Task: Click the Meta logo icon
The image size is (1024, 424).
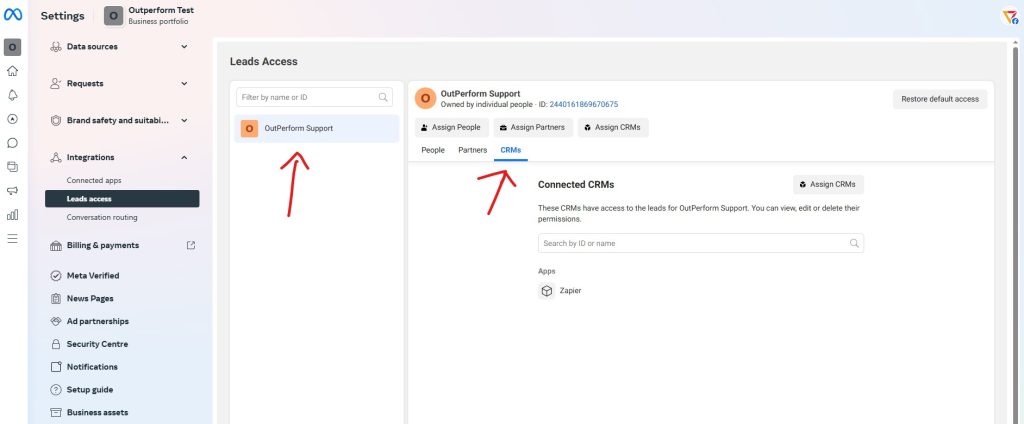Action: click(x=13, y=15)
